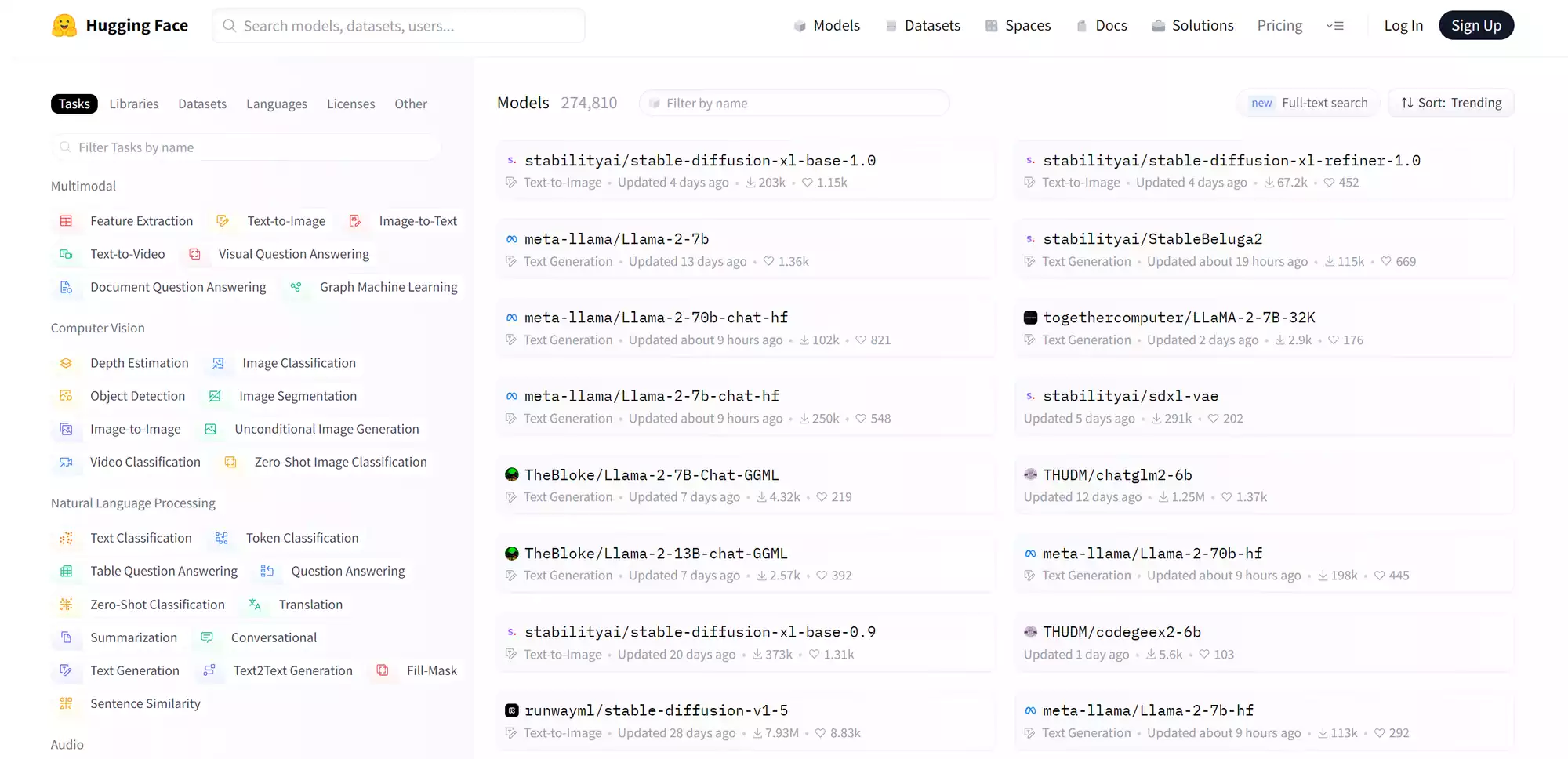Select the Sentence Similarity icon
The width and height of the screenshot is (1568, 759).
pos(66,703)
